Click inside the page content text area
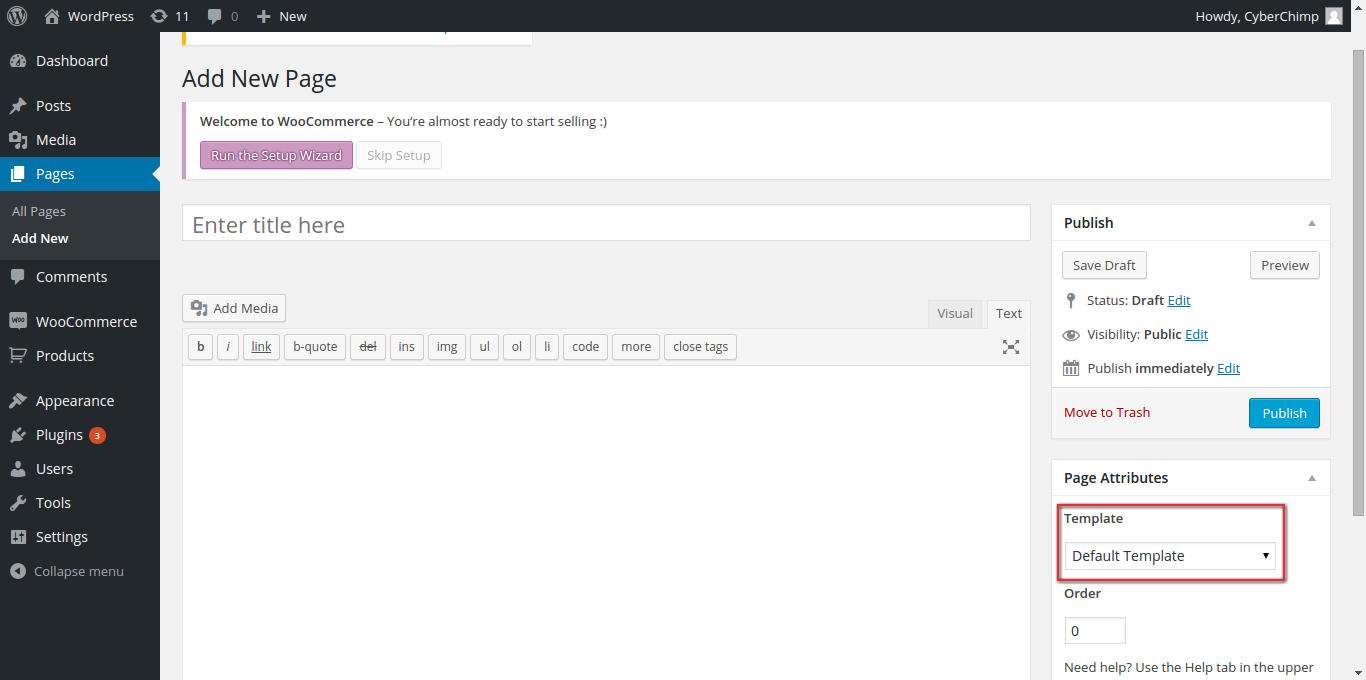Viewport: 1366px width, 680px height. [x=606, y=522]
